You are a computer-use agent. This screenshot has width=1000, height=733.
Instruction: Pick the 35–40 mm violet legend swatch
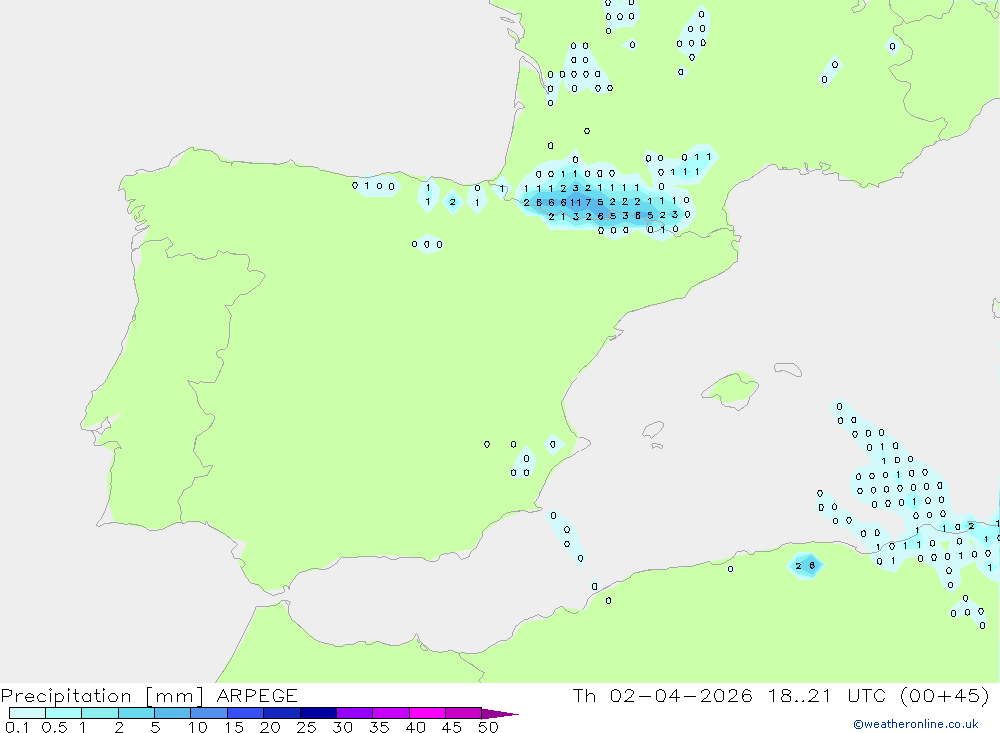(x=390, y=713)
